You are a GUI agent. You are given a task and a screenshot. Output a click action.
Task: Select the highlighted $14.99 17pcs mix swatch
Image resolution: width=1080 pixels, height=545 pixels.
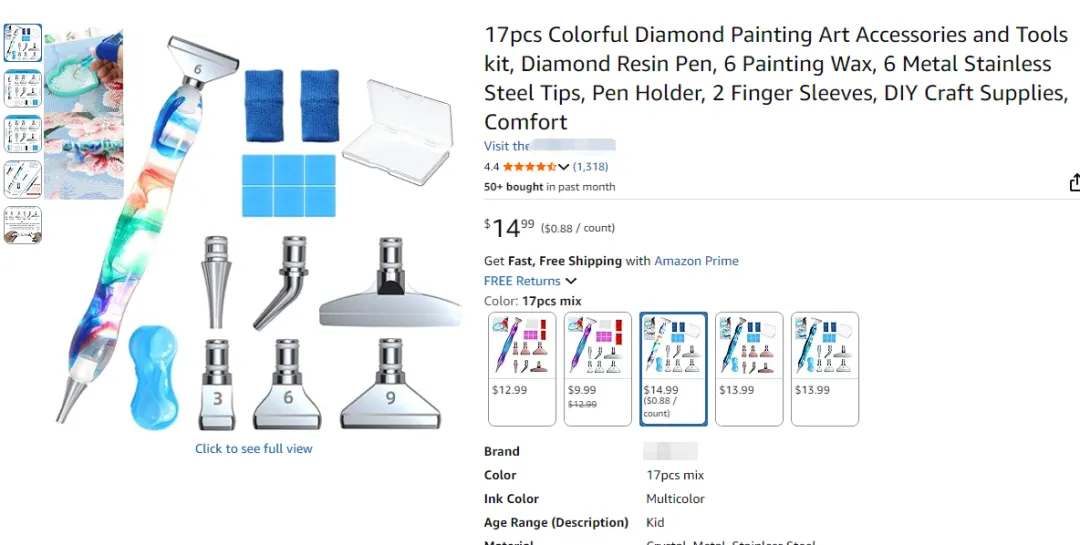[673, 368]
